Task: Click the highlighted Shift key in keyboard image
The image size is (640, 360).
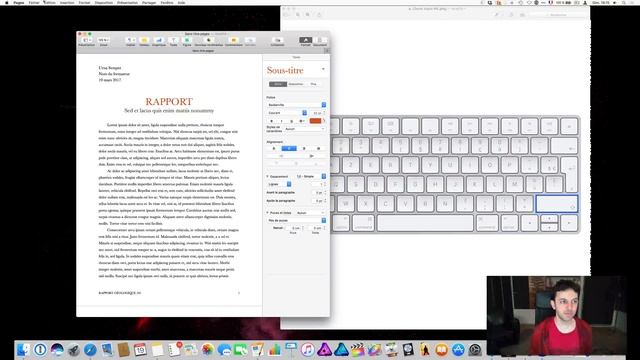Action: pos(557,204)
